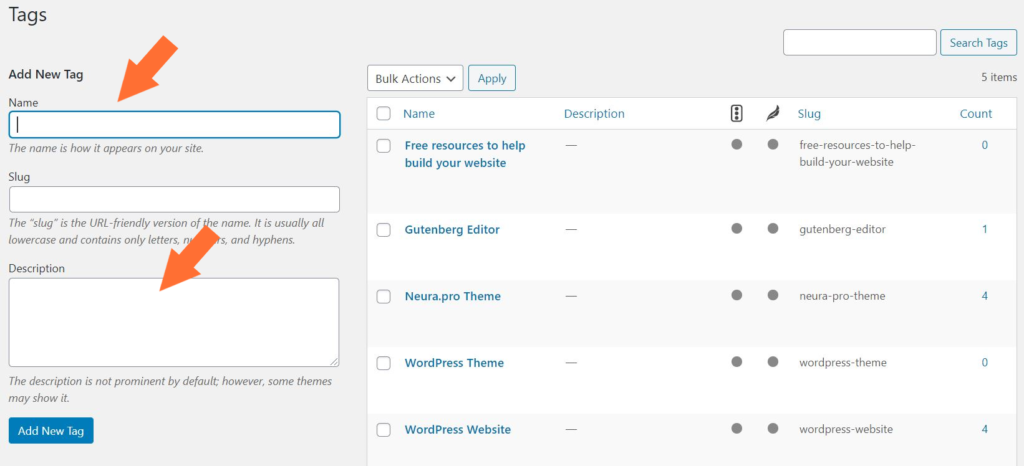Open the Neura.pro Theme tag link
1024x466 pixels.
pos(453,296)
